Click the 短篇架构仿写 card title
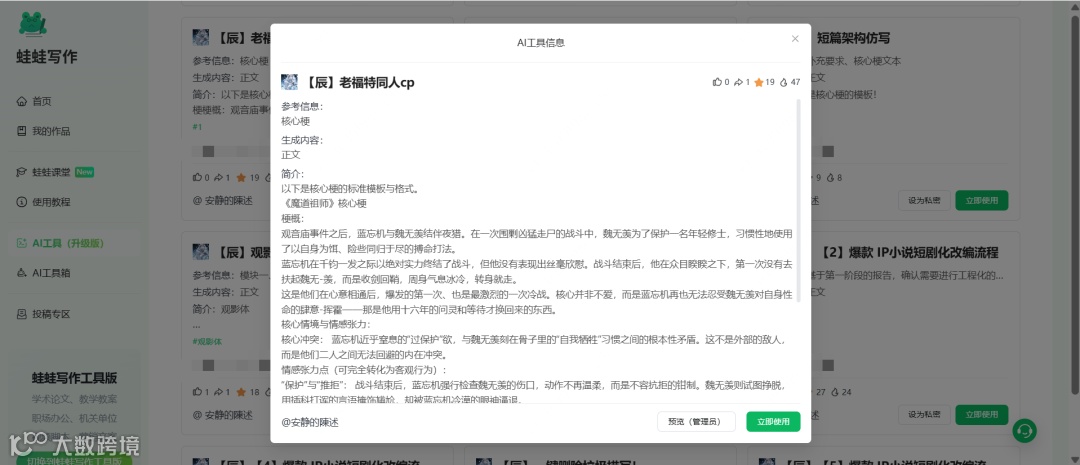This screenshot has width=1080, height=465. (x=853, y=38)
